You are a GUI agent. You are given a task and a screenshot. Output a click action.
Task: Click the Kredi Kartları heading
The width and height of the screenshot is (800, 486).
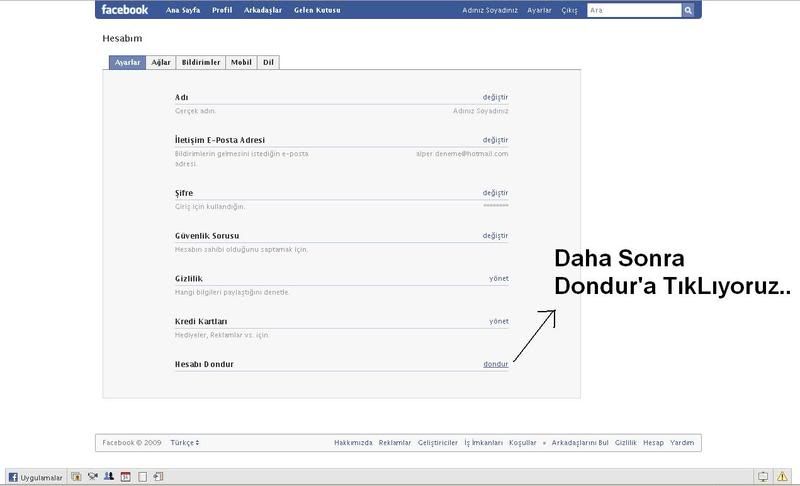point(201,321)
